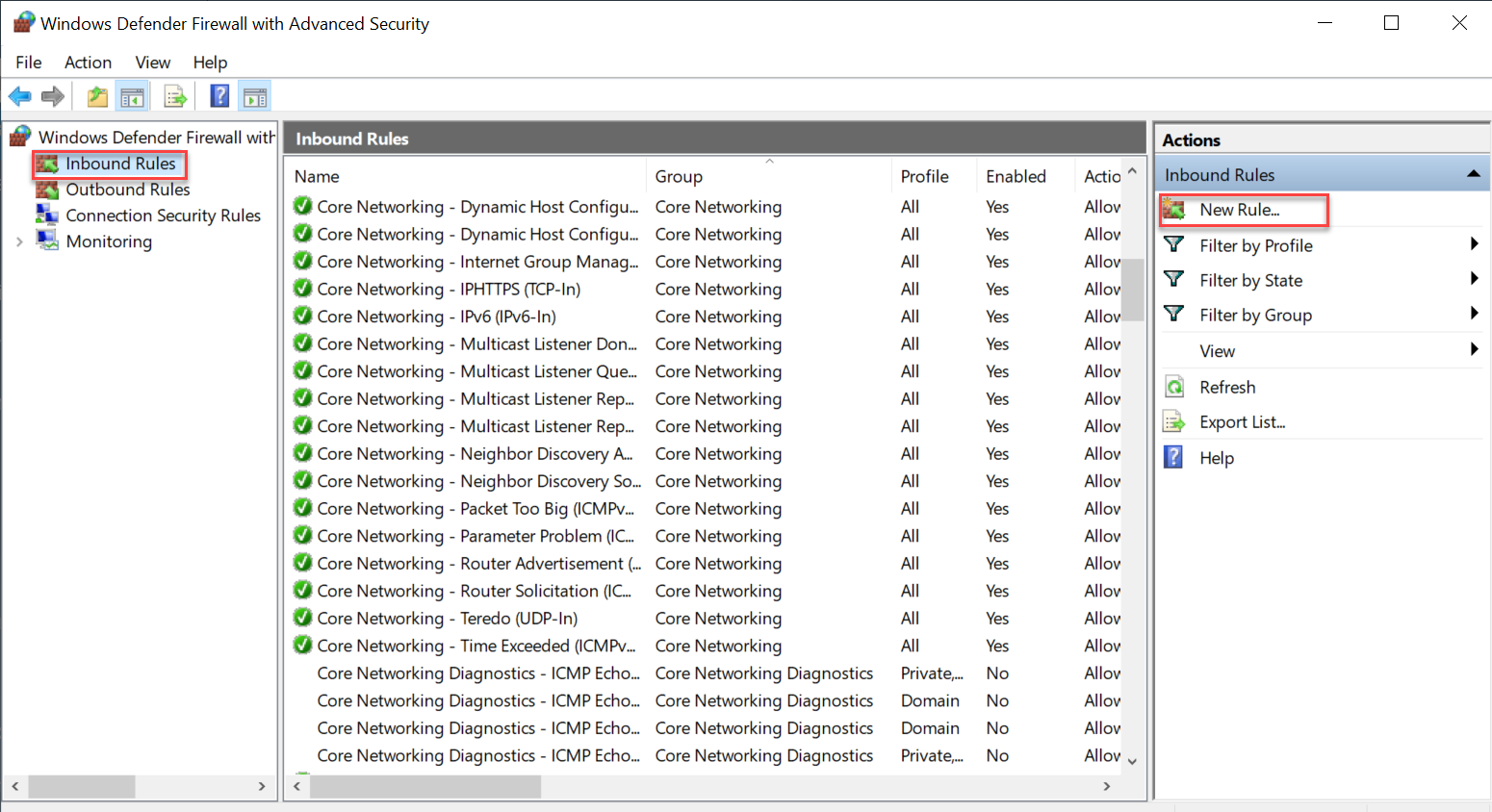
Task: Click the Up One Level folder toolbar icon
Action: [97, 96]
